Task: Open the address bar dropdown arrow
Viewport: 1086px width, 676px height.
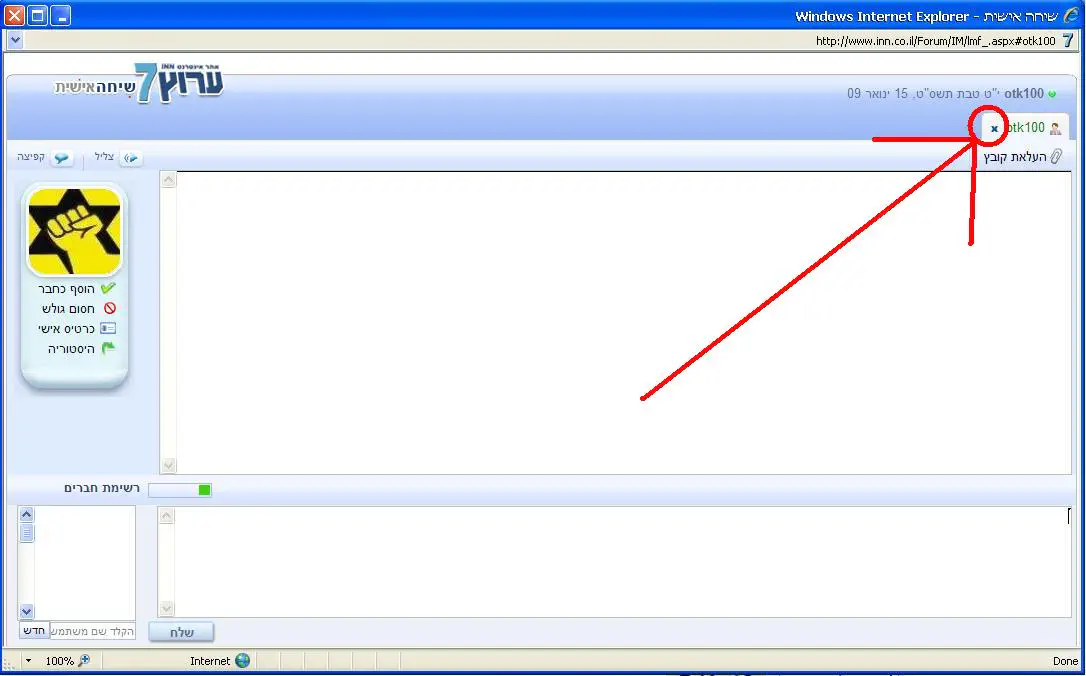Action: click(15, 40)
